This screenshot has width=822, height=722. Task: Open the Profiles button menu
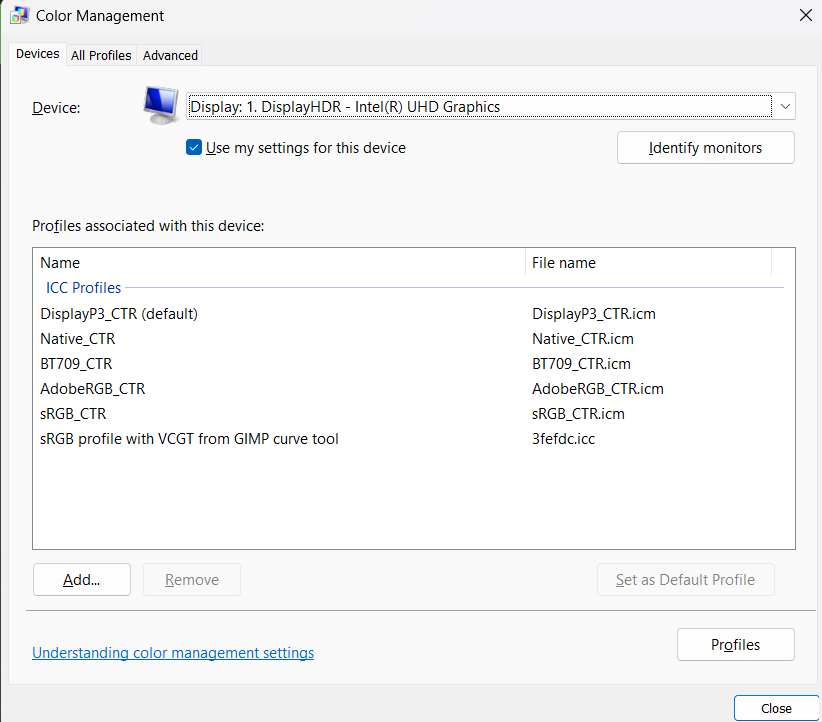(736, 644)
